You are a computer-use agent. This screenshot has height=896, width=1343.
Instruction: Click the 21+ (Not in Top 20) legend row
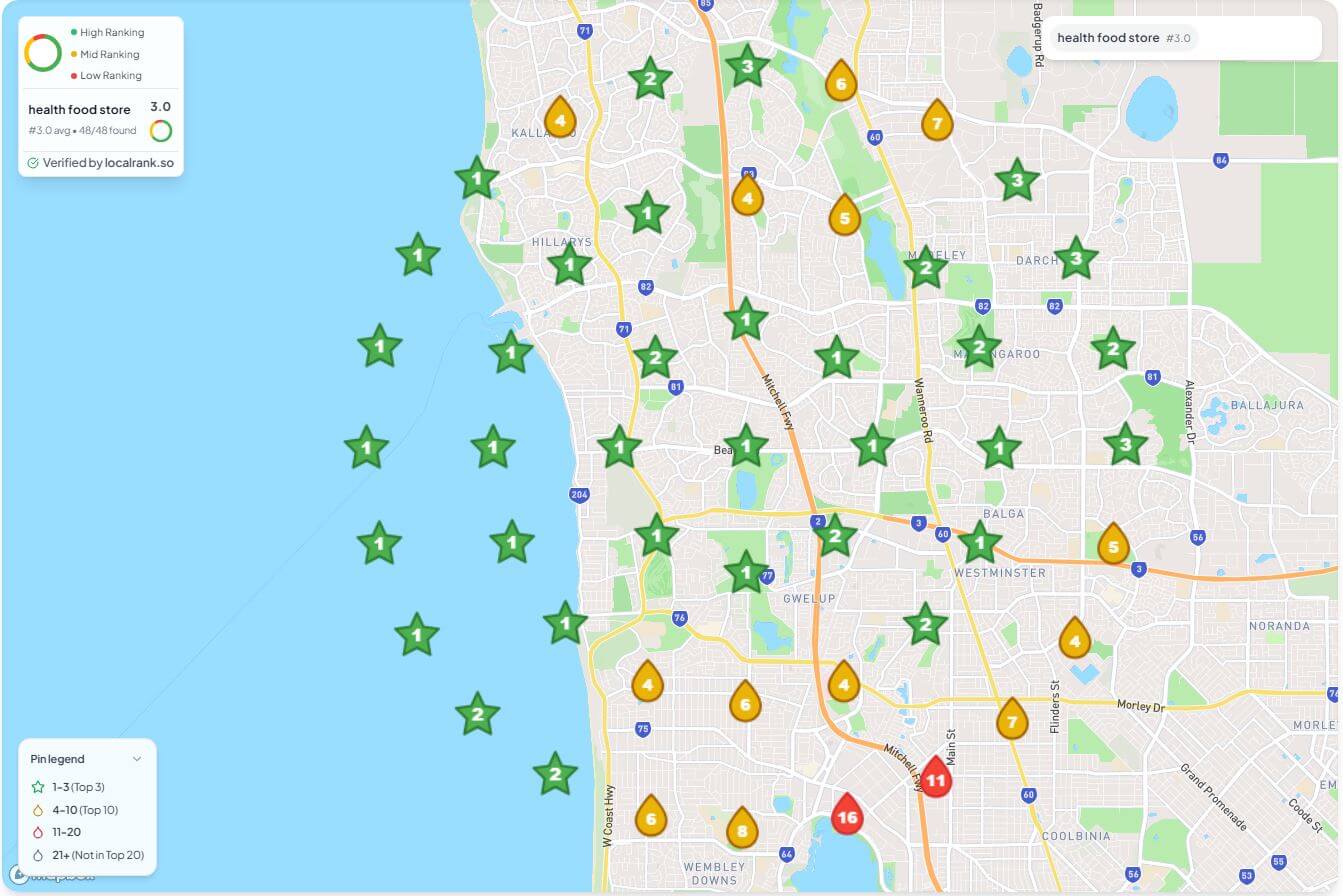(x=87, y=855)
